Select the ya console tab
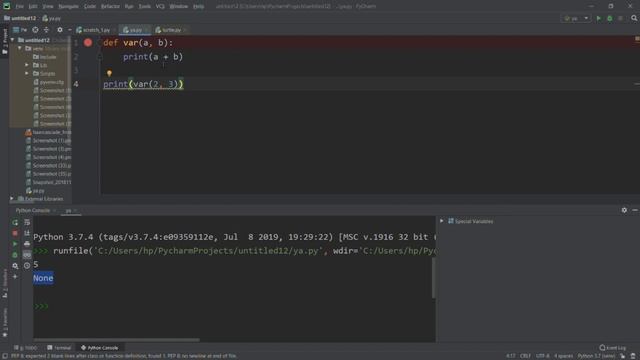 point(70,211)
